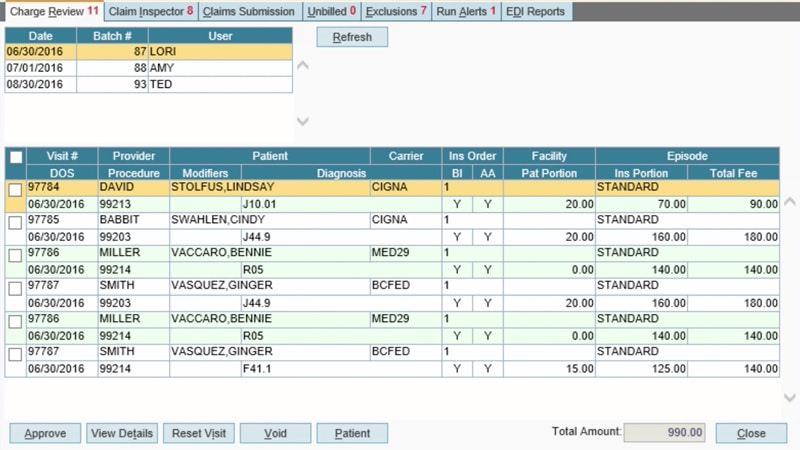Toggle the select-all checkbox in header
The height and width of the screenshot is (450, 800).
pyautogui.click(x=16, y=157)
